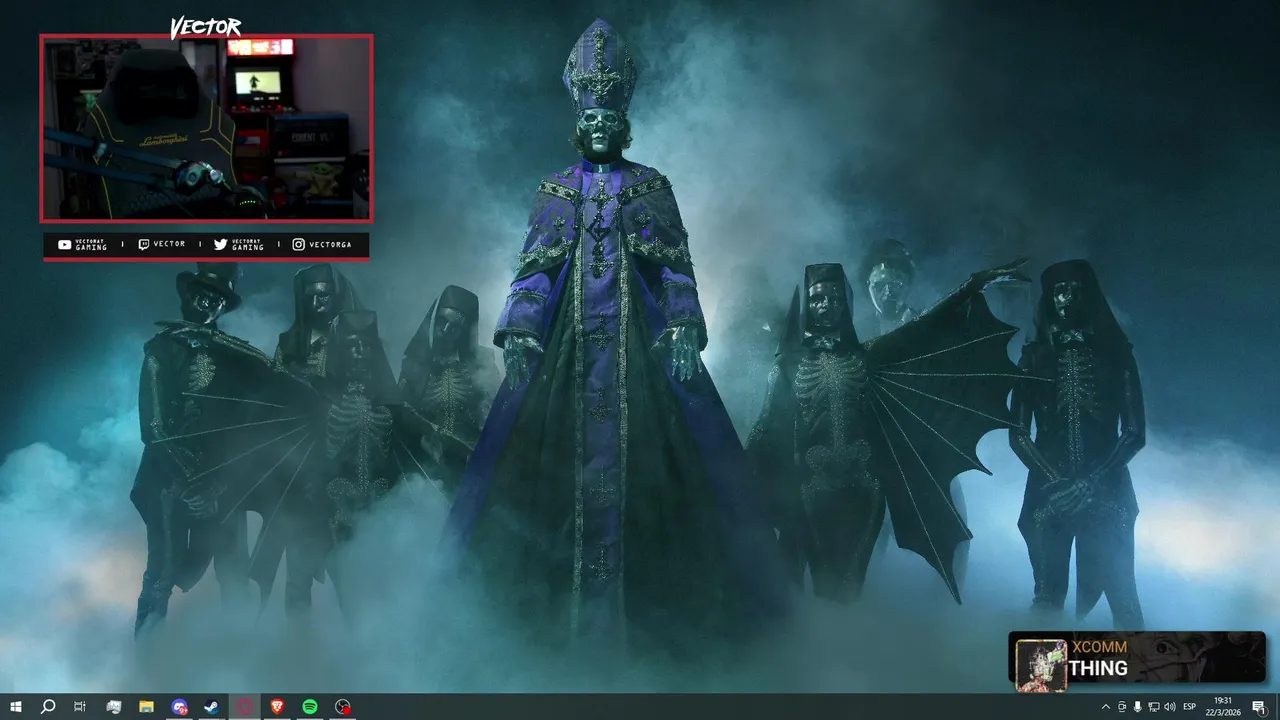1280x720 pixels.
Task: Open the recording app with red dot
Action: [x=343, y=707]
